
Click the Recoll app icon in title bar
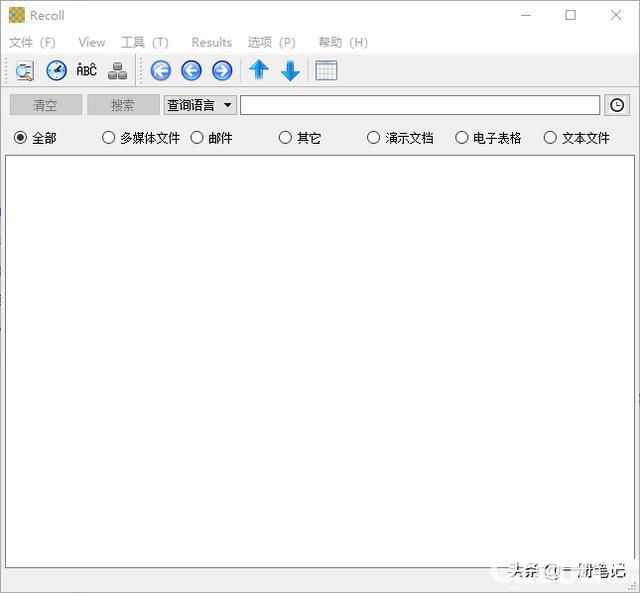tap(17, 16)
